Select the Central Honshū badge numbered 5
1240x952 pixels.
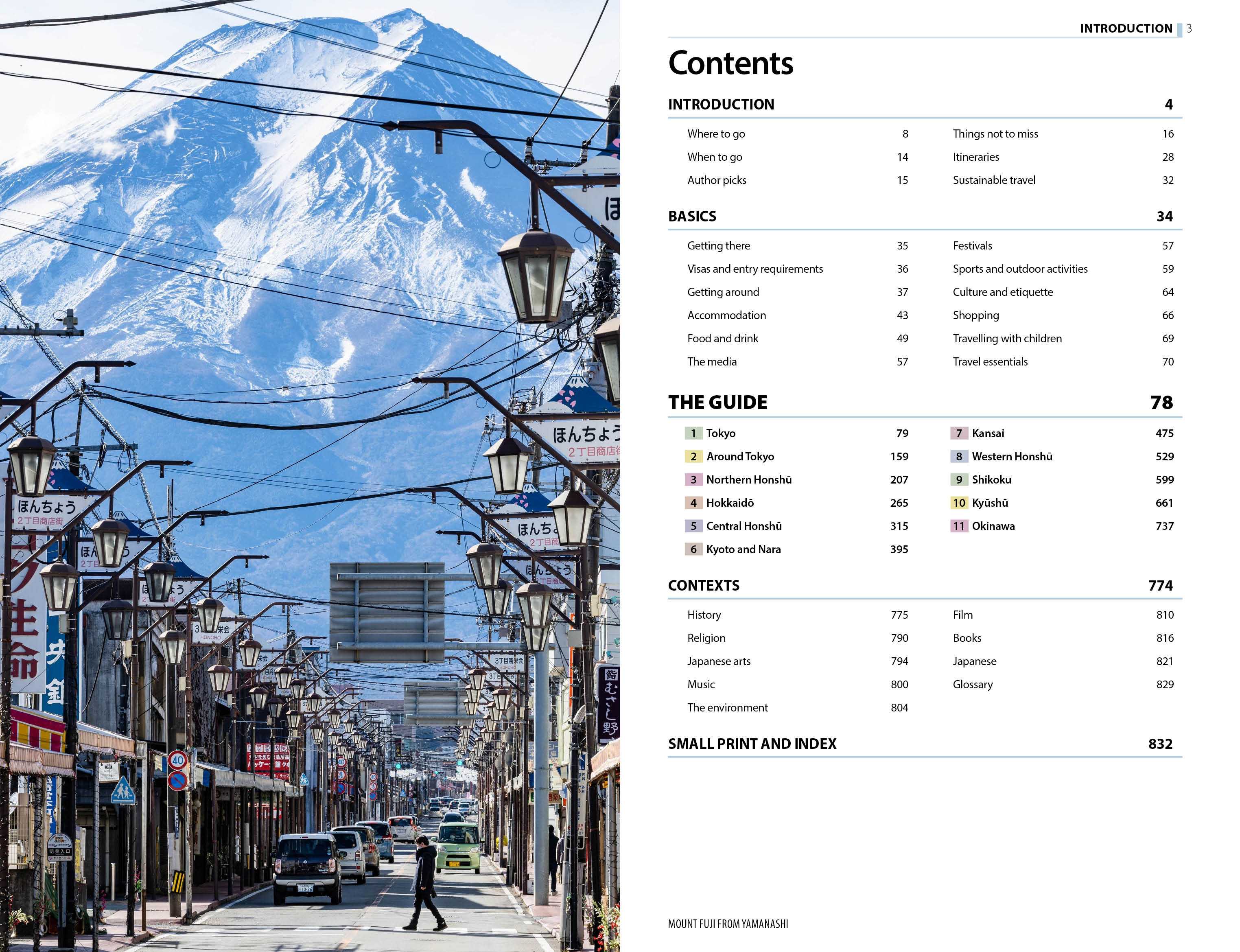coord(693,526)
